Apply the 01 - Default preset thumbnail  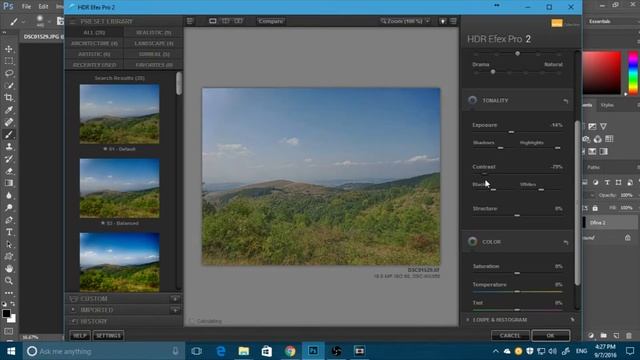pyautogui.click(x=120, y=114)
